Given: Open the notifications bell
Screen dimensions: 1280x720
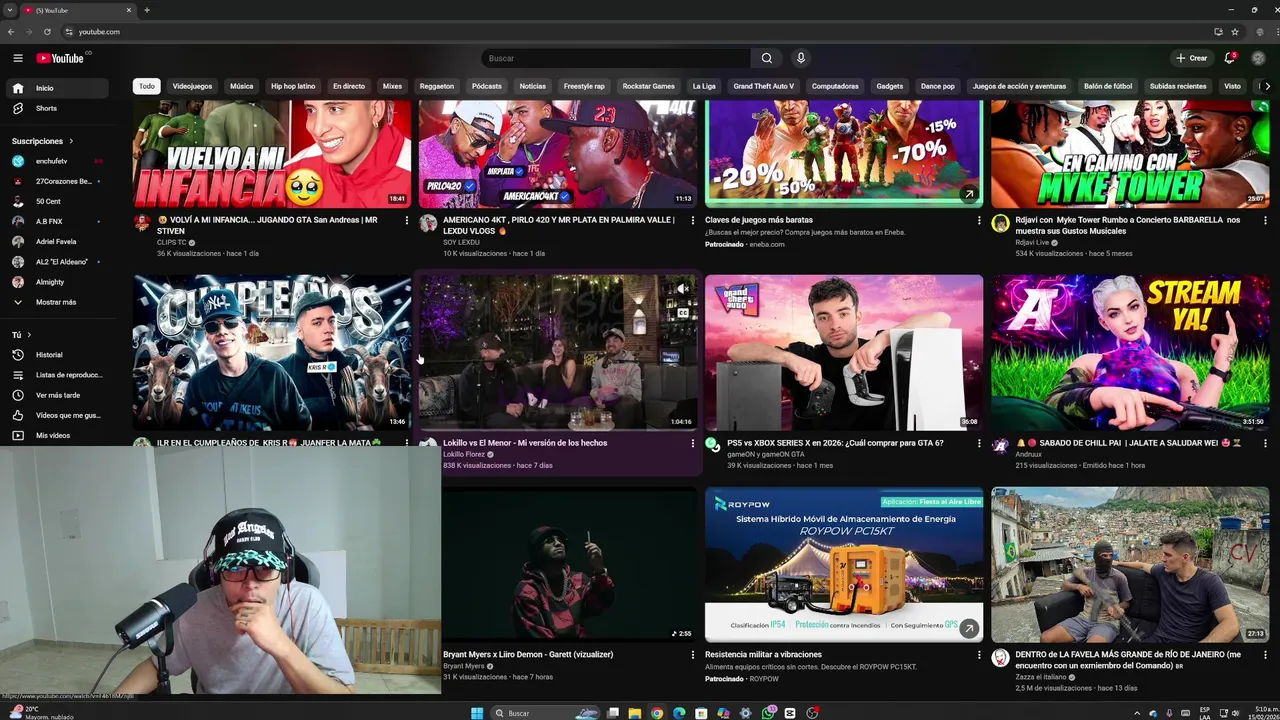Looking at the screenshot, I should 1230,58.
